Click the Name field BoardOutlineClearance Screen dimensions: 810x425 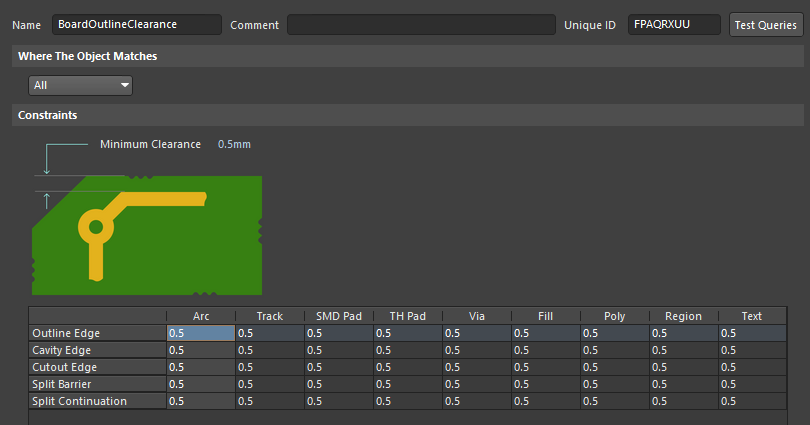[137, 25]
